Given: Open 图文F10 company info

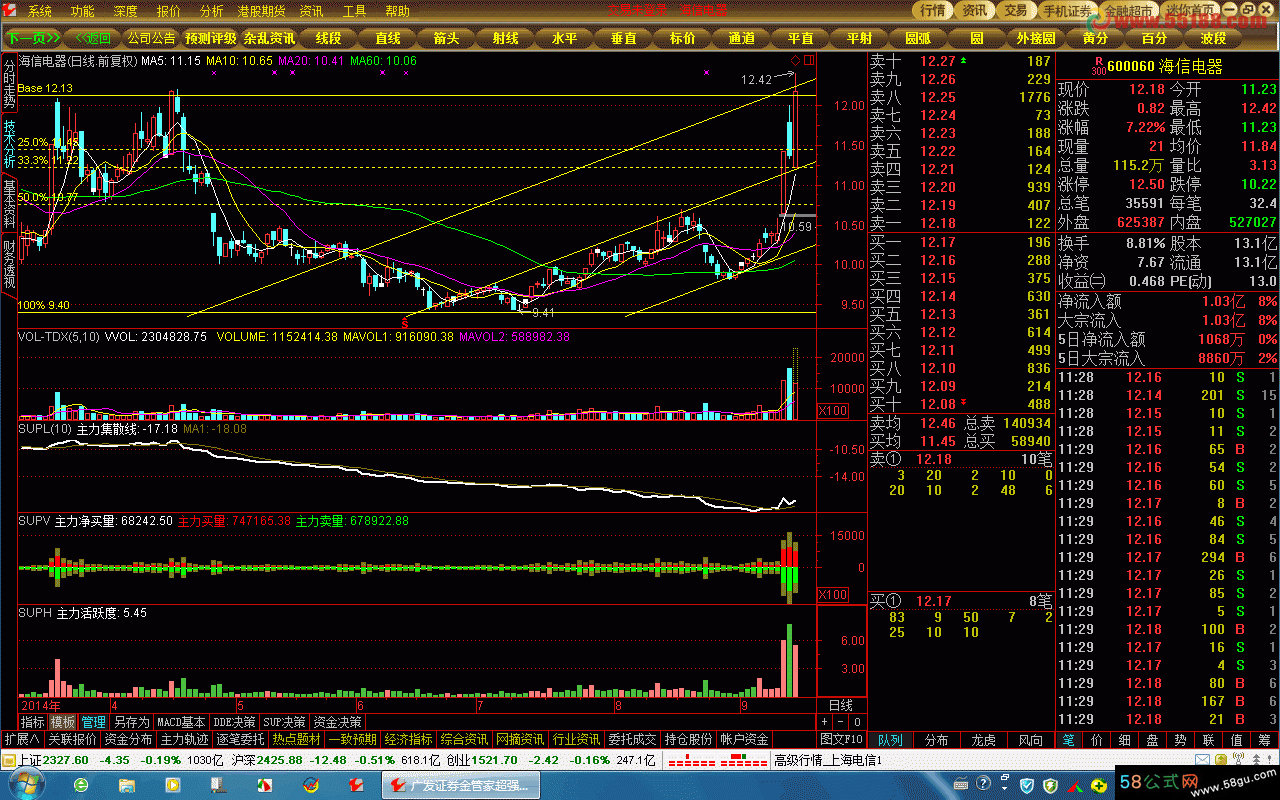Looking at the screenshot, I should [841, 739].
